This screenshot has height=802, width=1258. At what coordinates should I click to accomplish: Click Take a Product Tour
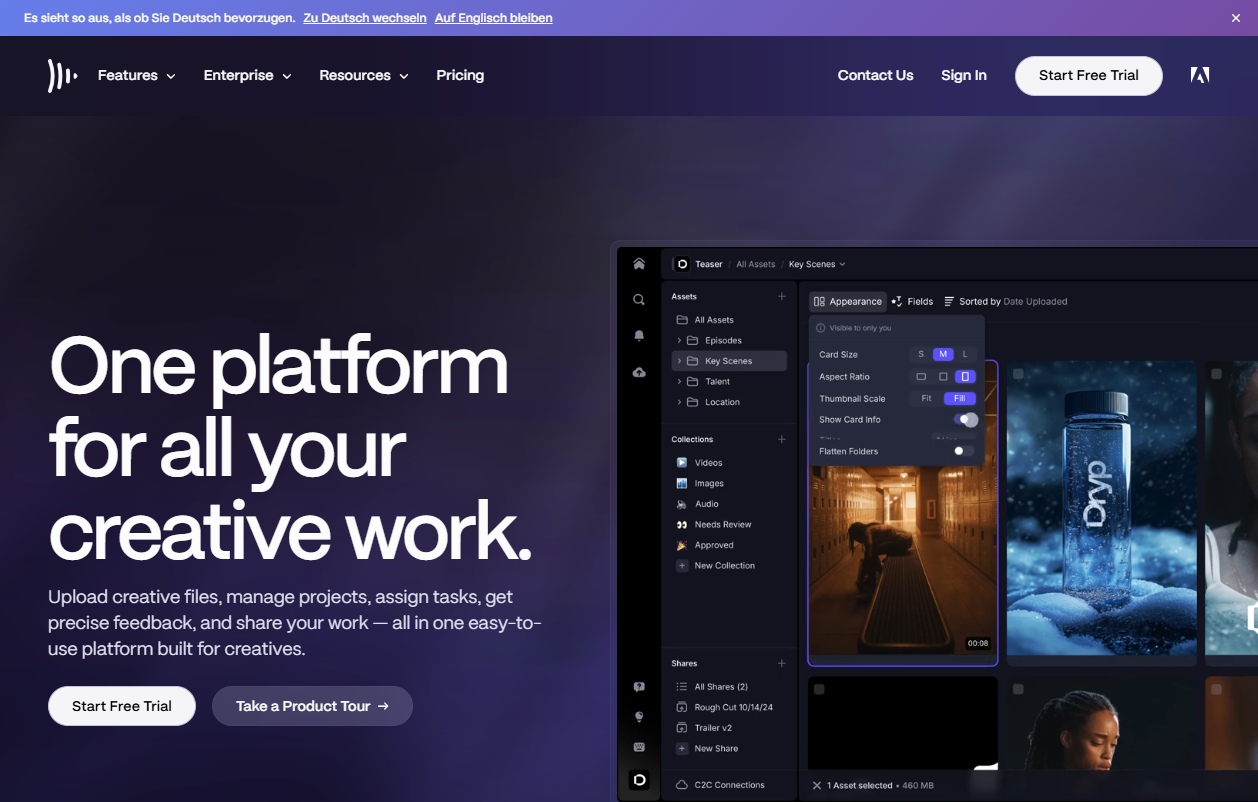coord(312,706)
